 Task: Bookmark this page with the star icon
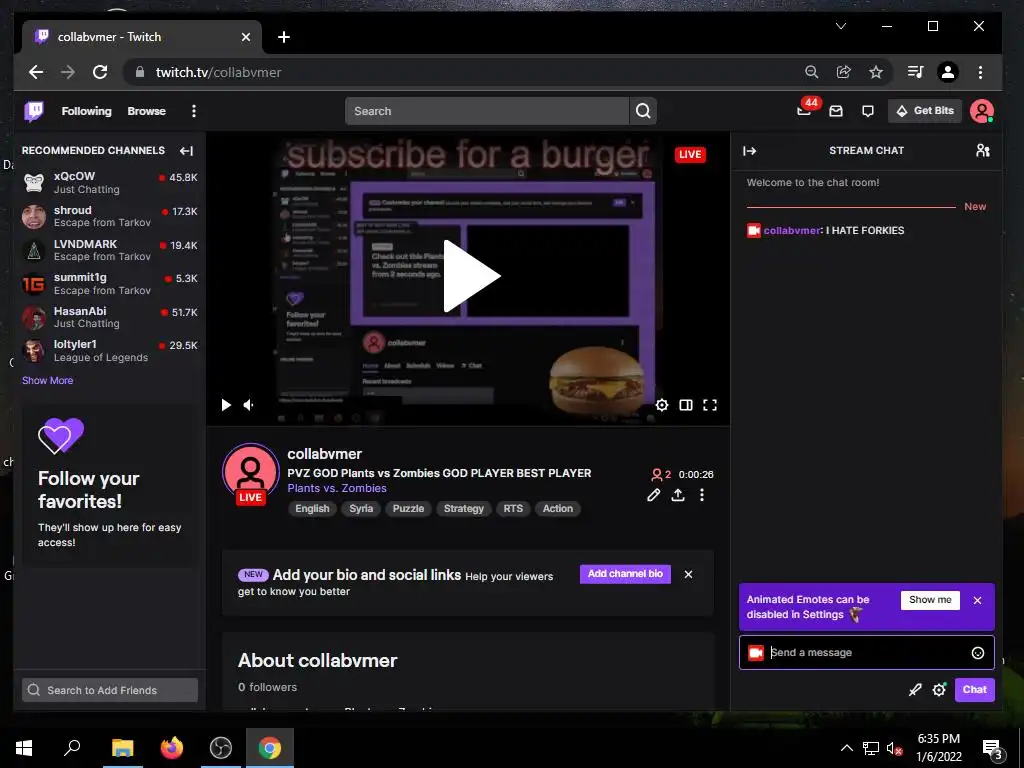tap(876, 72)
